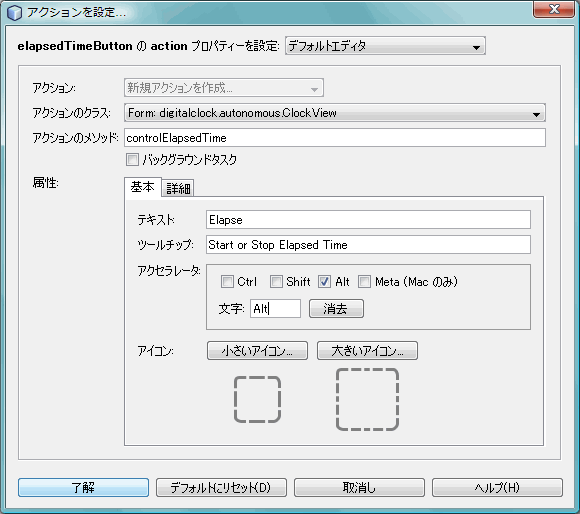The height and width of the screenshot is (514, 580).
Task: Uncheck the Alt accelerator checkbox
Action: (x=324, y=282)
